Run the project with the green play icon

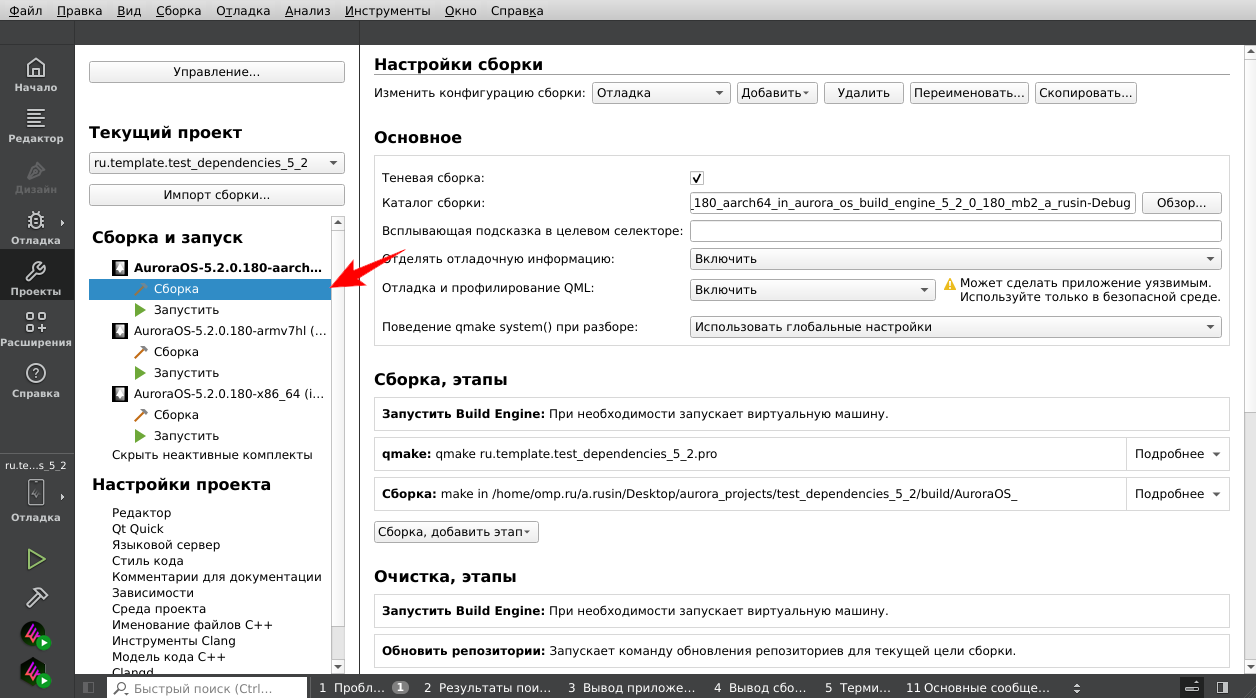click(x=36, y=559)
